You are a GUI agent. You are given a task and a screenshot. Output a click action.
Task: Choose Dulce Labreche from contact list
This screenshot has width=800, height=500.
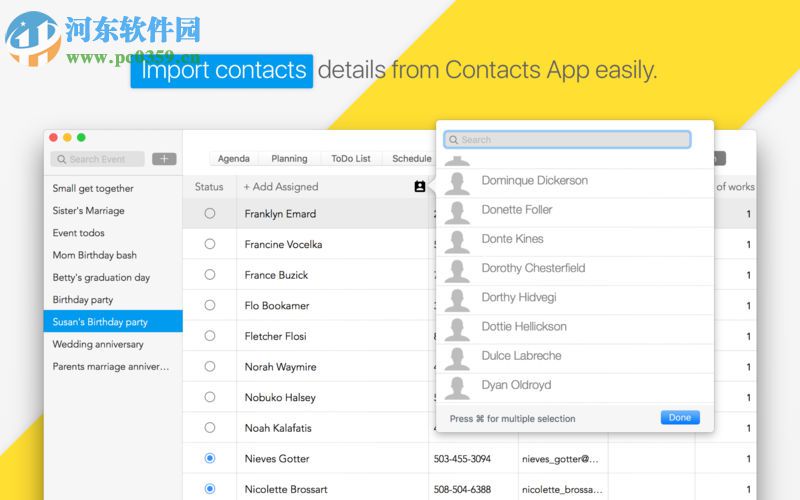(x=575, y=359)
